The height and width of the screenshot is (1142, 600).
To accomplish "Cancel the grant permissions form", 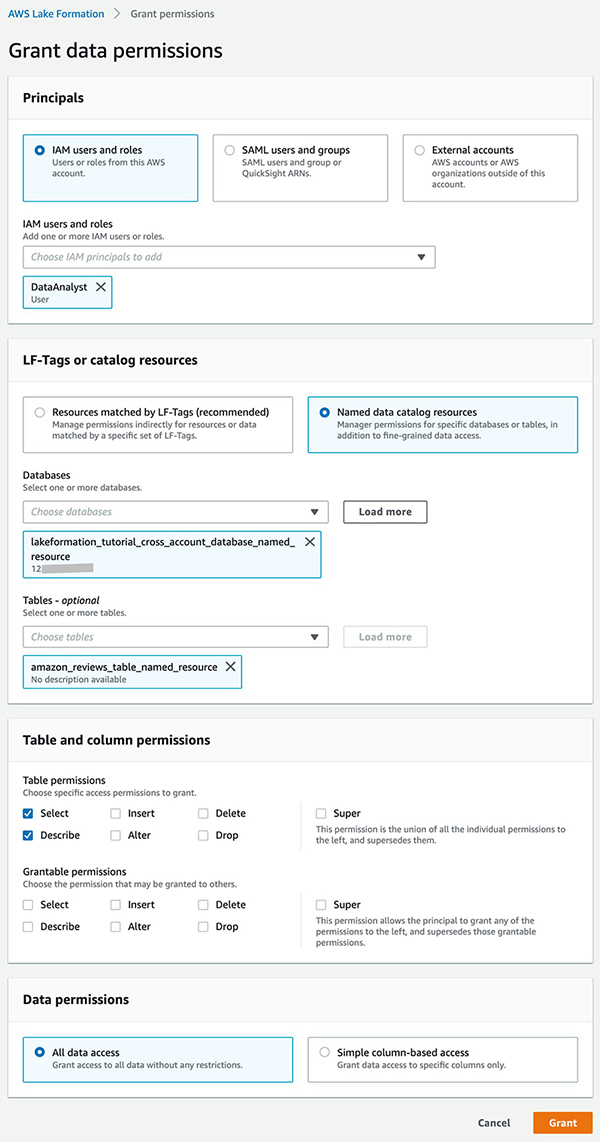I will coord(494,1122).
